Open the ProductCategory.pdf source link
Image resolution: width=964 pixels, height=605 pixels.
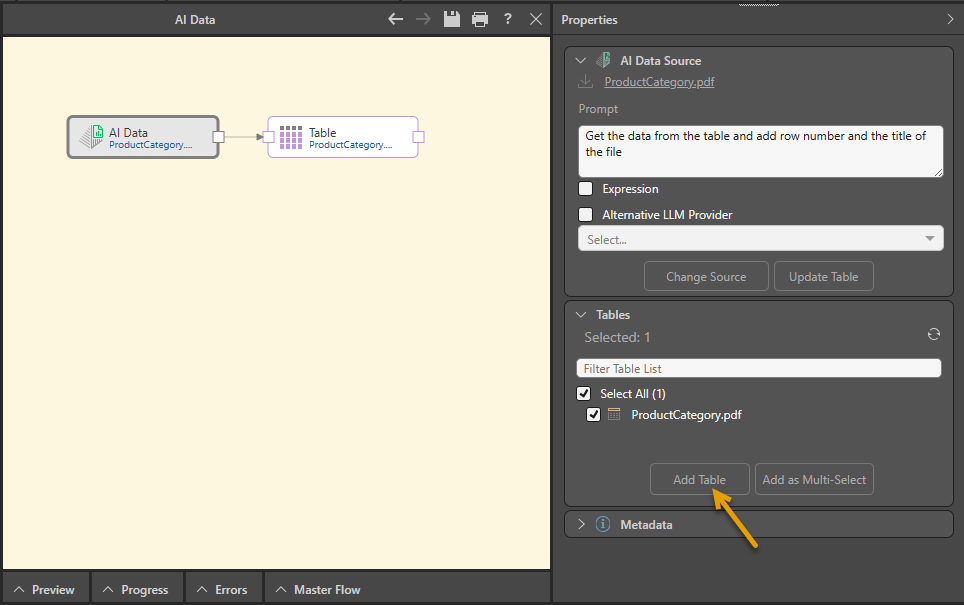659,82
